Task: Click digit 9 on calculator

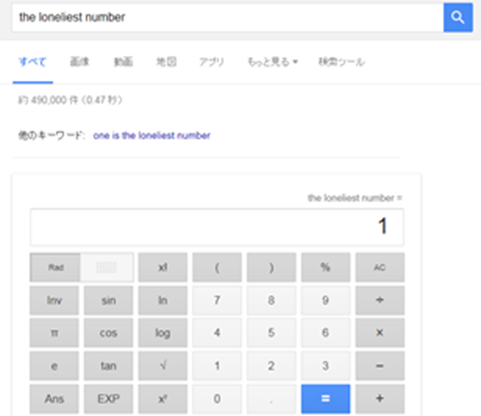Action: [x=326, y=300]
